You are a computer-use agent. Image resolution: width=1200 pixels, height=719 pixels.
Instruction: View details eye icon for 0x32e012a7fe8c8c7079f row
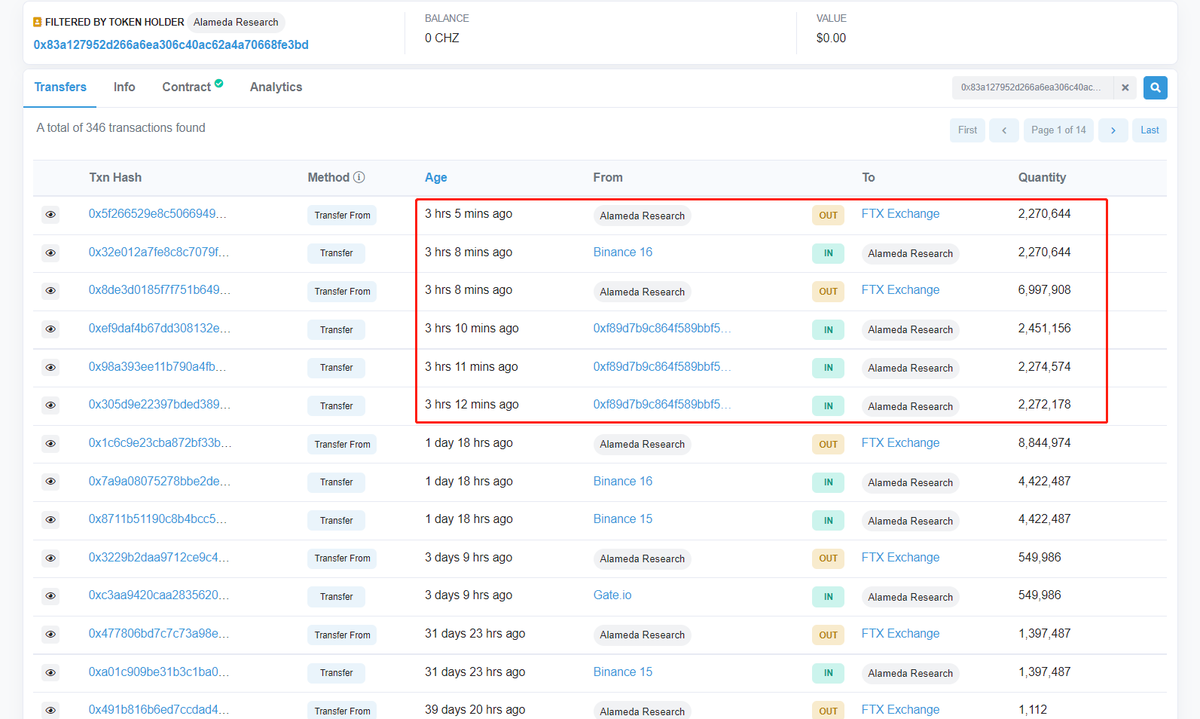[x=51, y=253]
